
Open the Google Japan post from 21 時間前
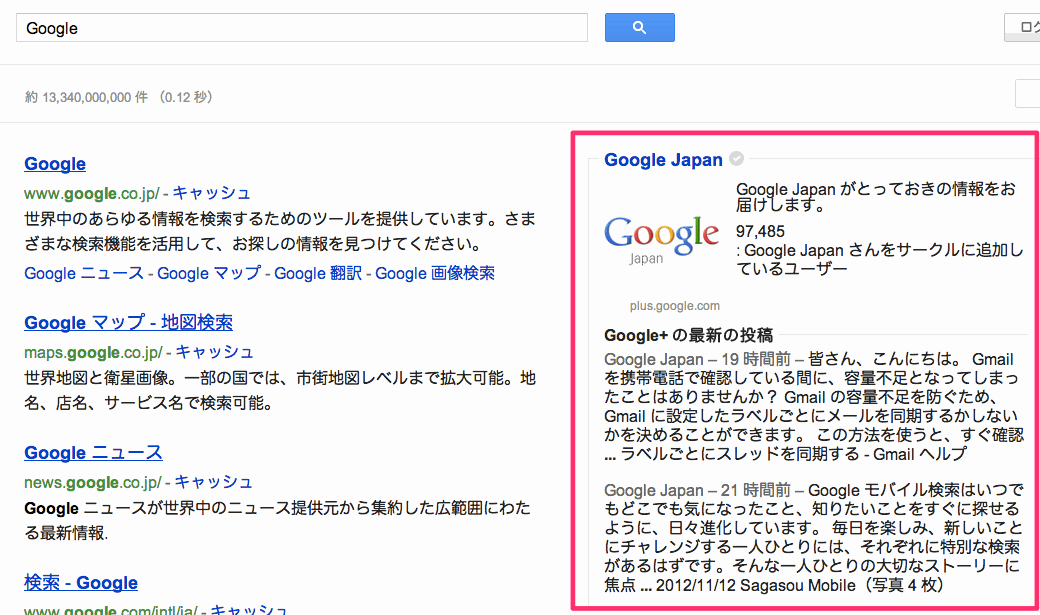[x=697, y=490]
